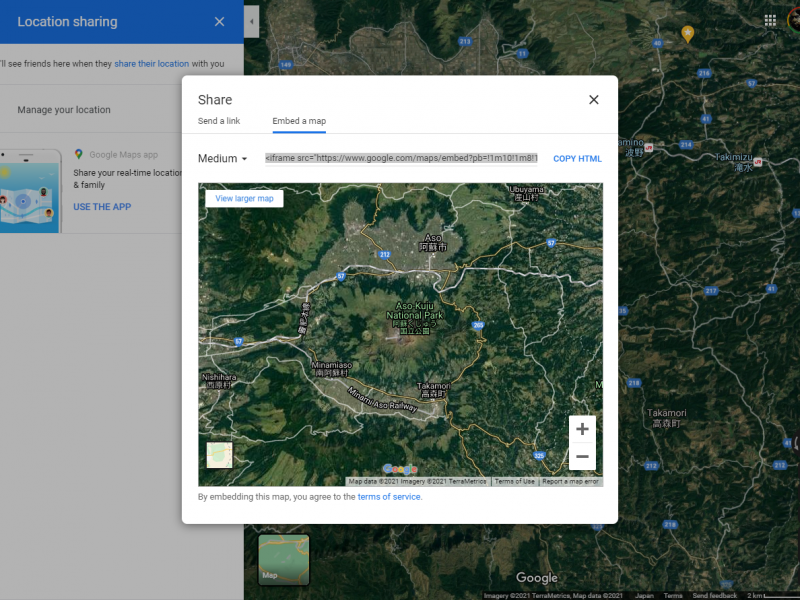
Task: Click the phone illustration in sidebar
Action: [30, 191]
